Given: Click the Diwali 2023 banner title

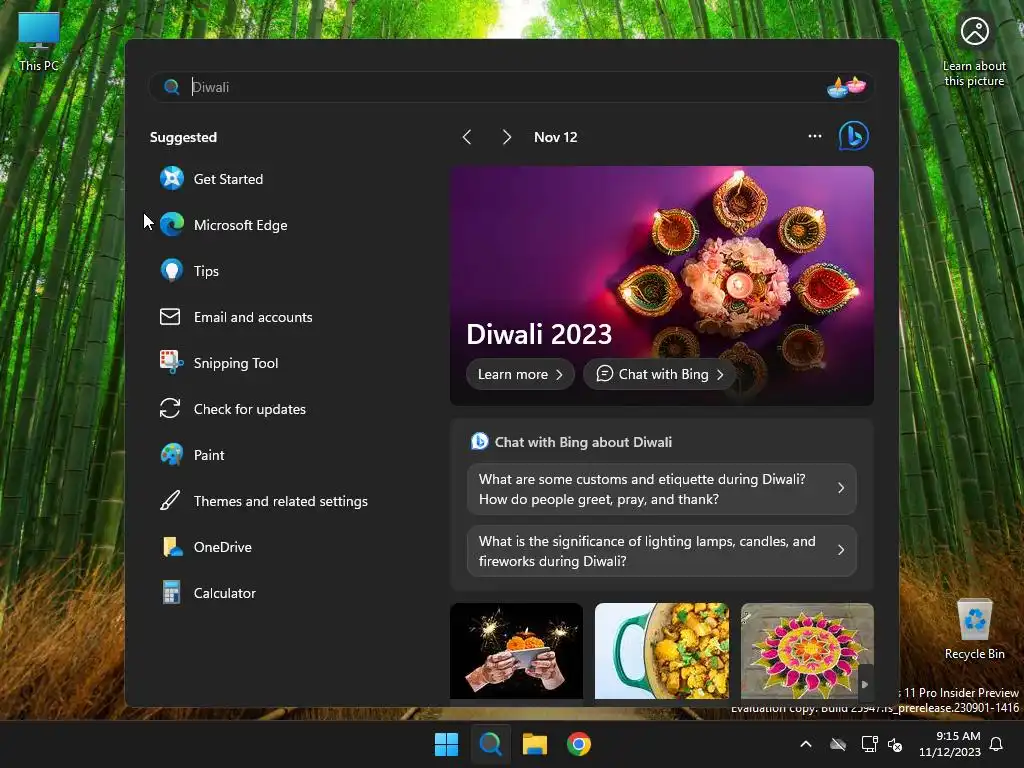Looking at the screenshot, I should point(539,334).
